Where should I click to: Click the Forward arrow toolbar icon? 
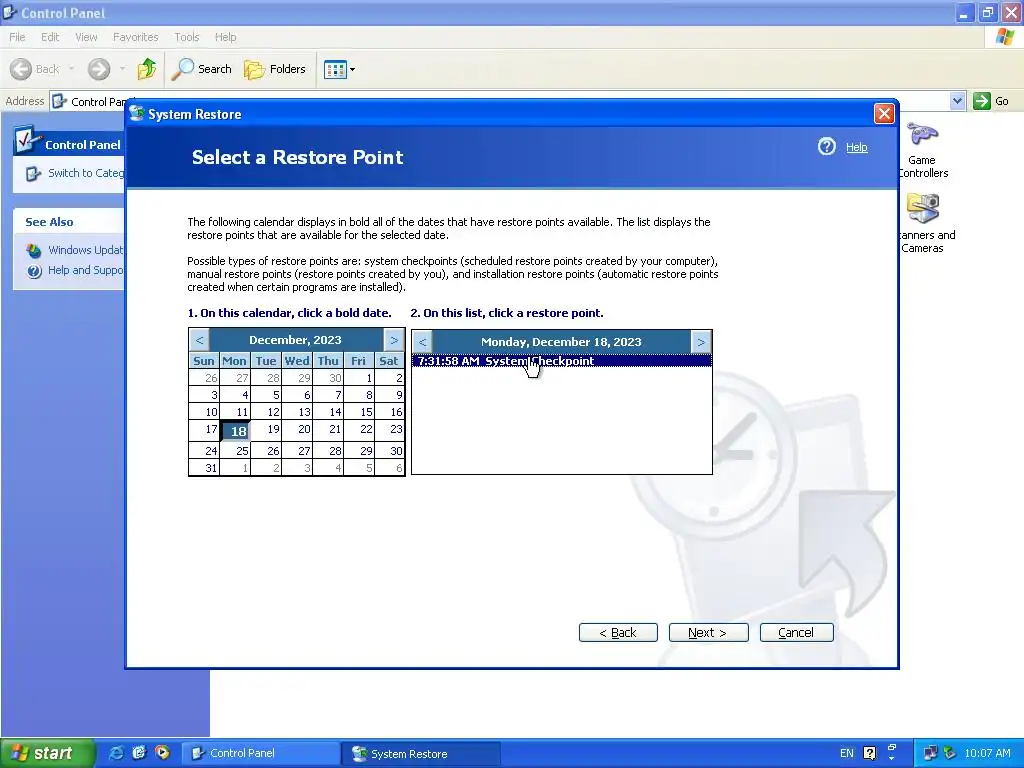click(x=99, y=69)
